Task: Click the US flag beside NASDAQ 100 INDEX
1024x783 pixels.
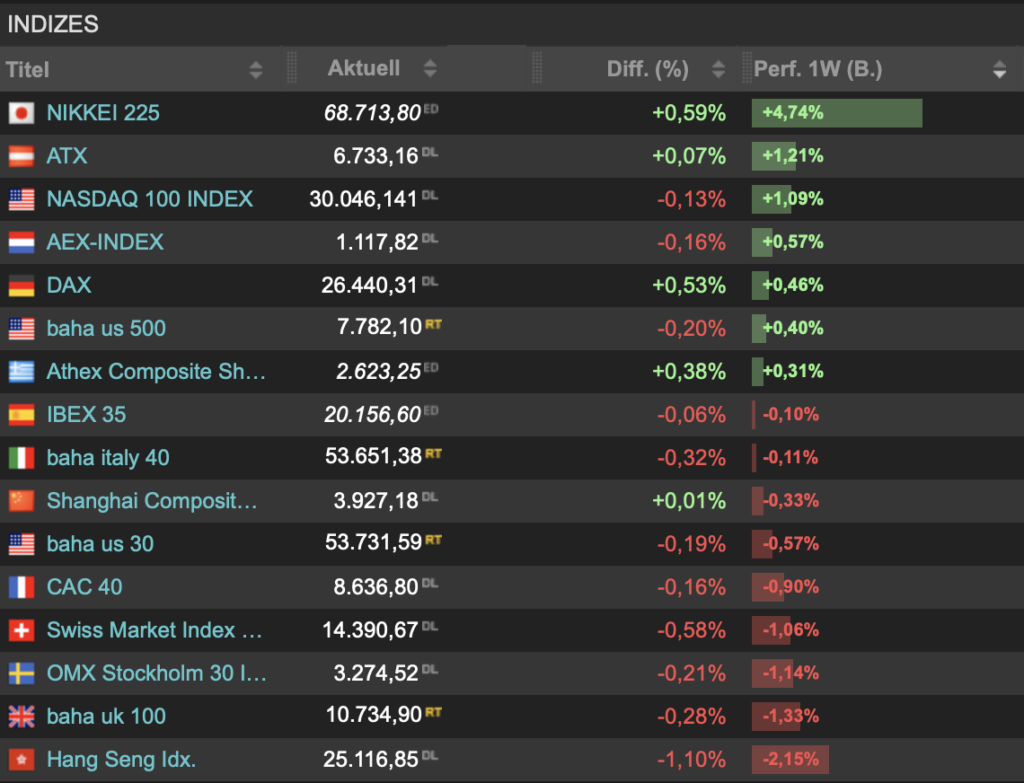Action: click(21, 200)
